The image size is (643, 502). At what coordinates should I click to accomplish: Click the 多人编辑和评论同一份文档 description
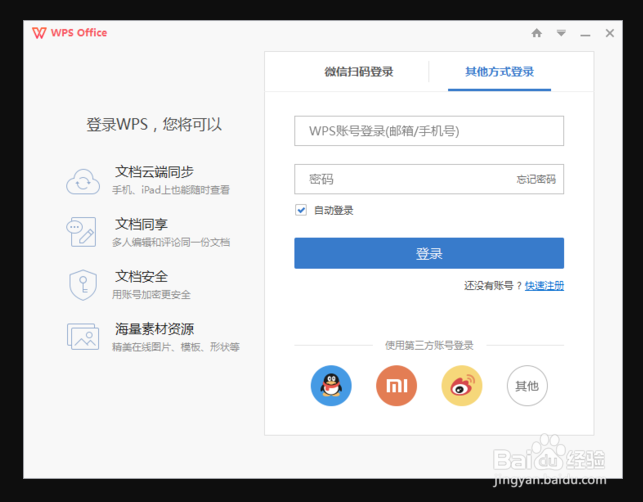(171, 242)
